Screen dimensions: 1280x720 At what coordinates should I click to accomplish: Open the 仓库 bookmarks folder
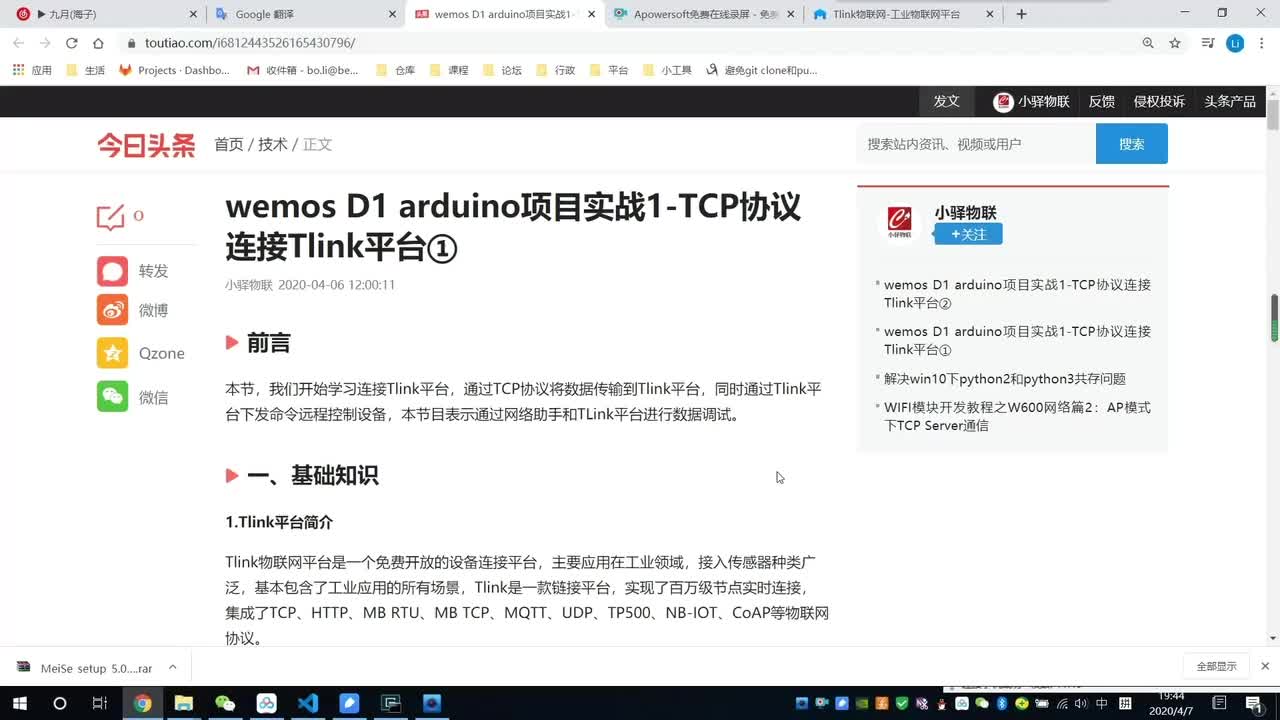[395, 70]
